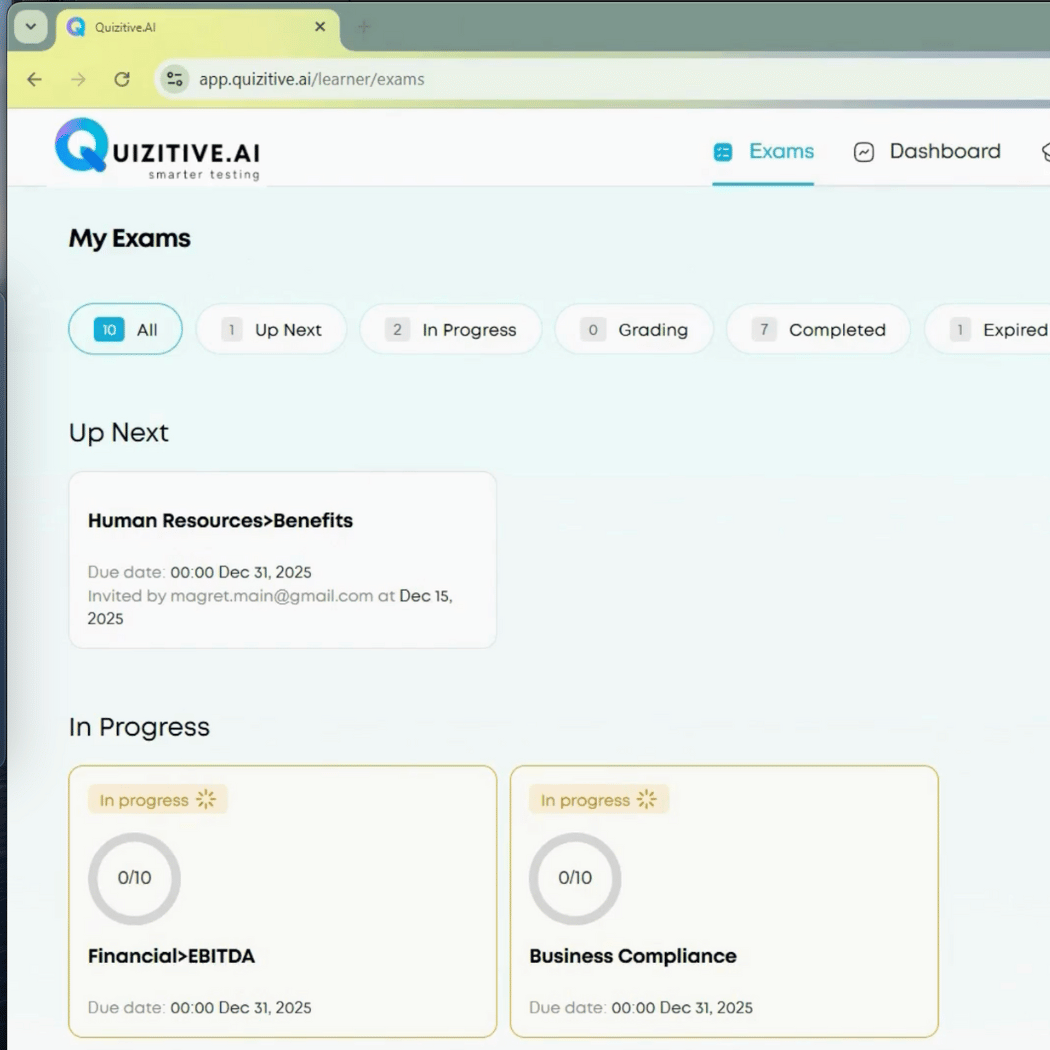Open site information icon in address bar
Viewport: 1050px width, 1050px height.
pos(175,80)
